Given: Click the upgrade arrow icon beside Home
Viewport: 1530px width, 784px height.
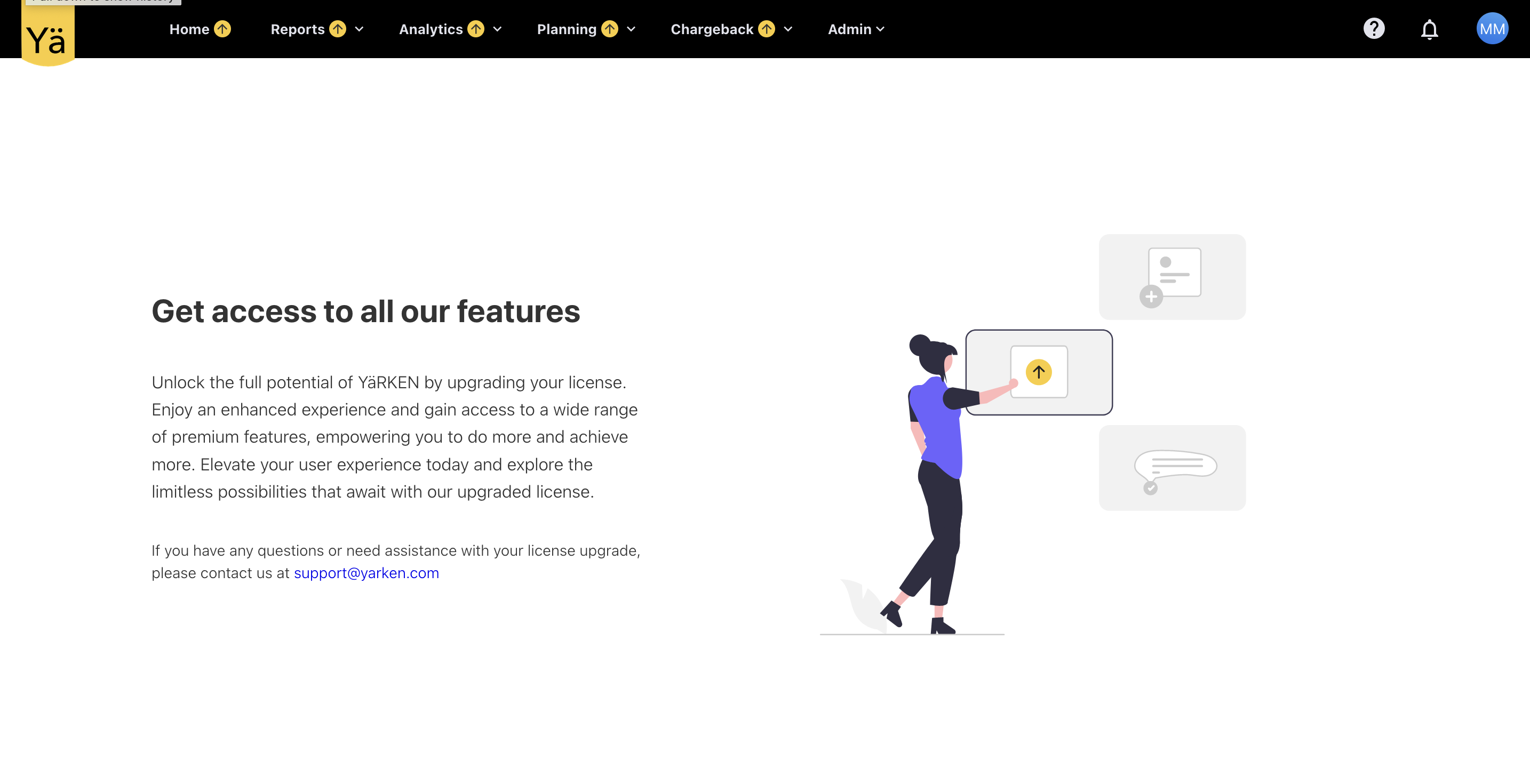Looking at the screenshot, I should pos(223,29).
